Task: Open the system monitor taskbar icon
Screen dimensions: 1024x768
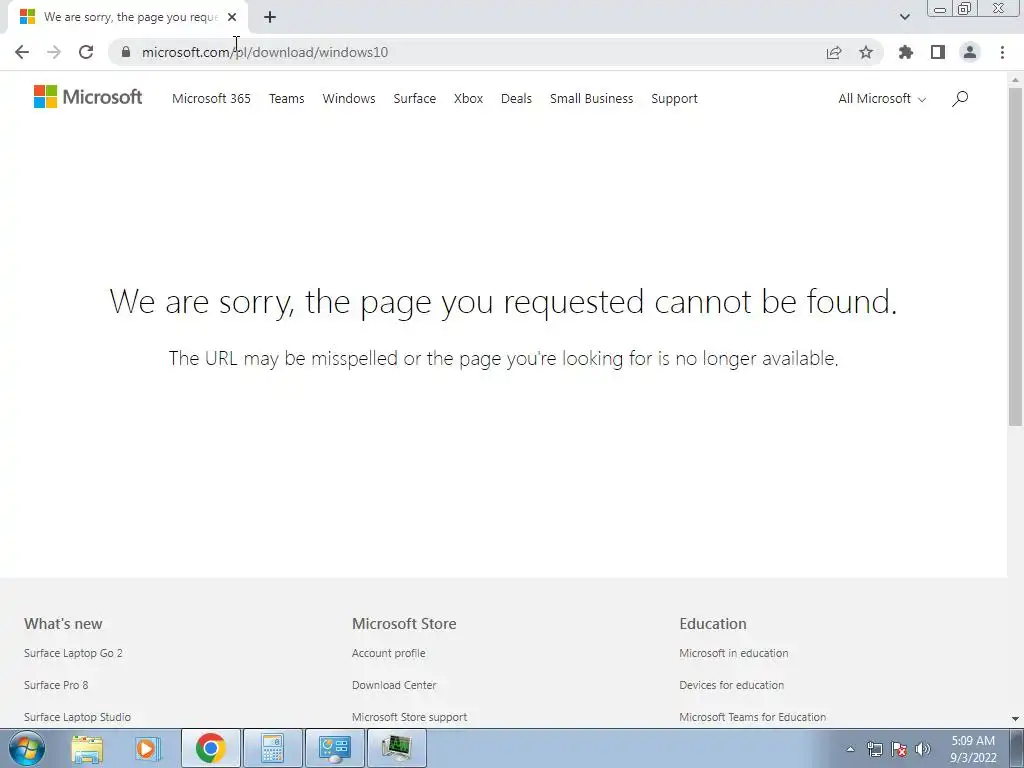Action: 397,748
